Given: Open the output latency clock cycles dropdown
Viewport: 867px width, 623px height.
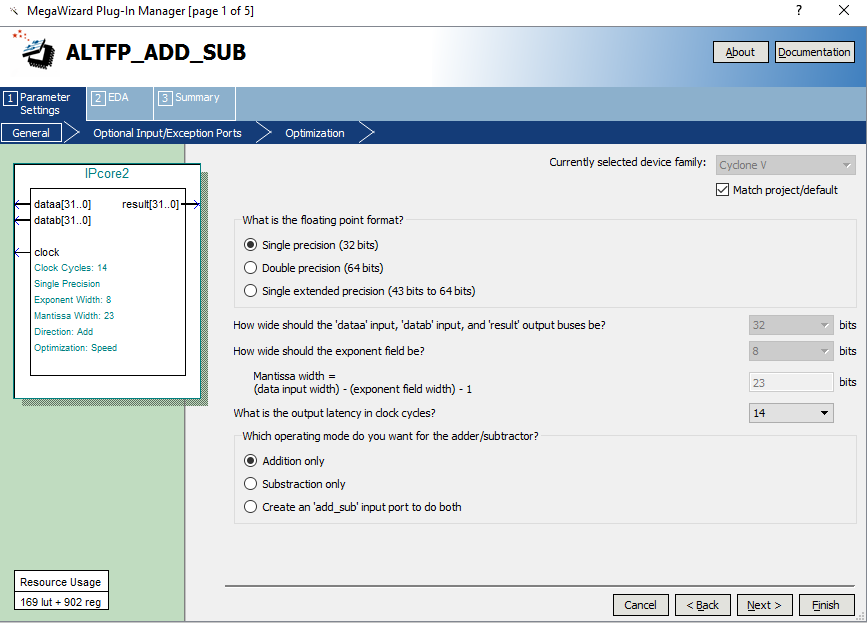Looking at the screenshot, I should click(791, 413).
